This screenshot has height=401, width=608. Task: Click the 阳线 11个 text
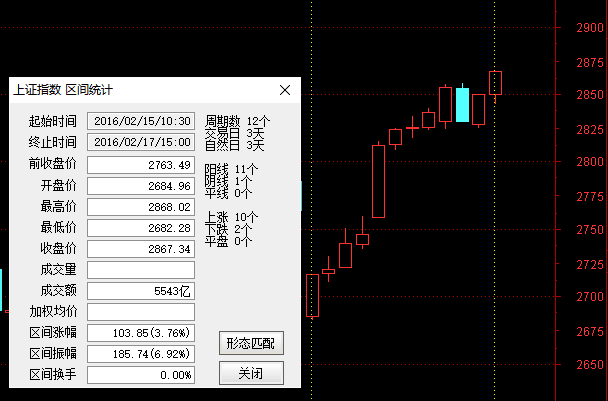[x=231, y=169]
